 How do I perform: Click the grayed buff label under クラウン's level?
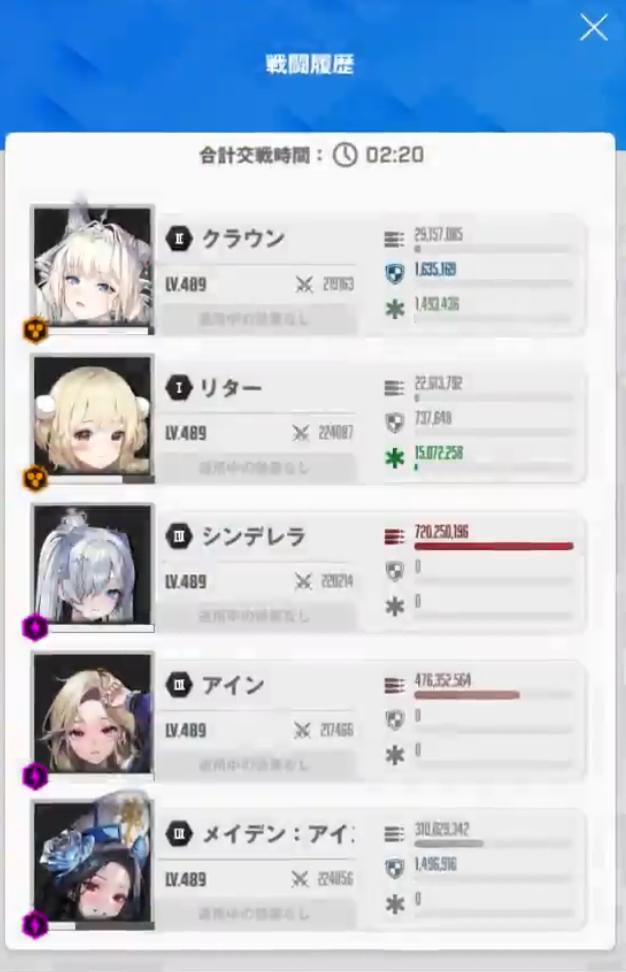[x=256, y=319]
